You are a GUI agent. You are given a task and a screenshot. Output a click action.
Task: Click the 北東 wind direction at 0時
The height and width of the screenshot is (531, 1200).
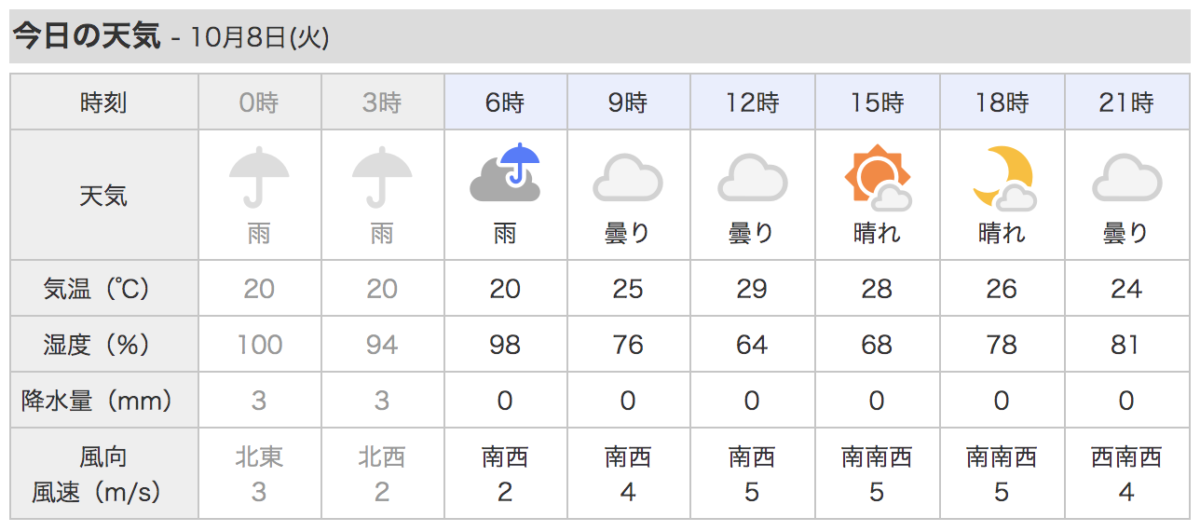tap(259, 458)
